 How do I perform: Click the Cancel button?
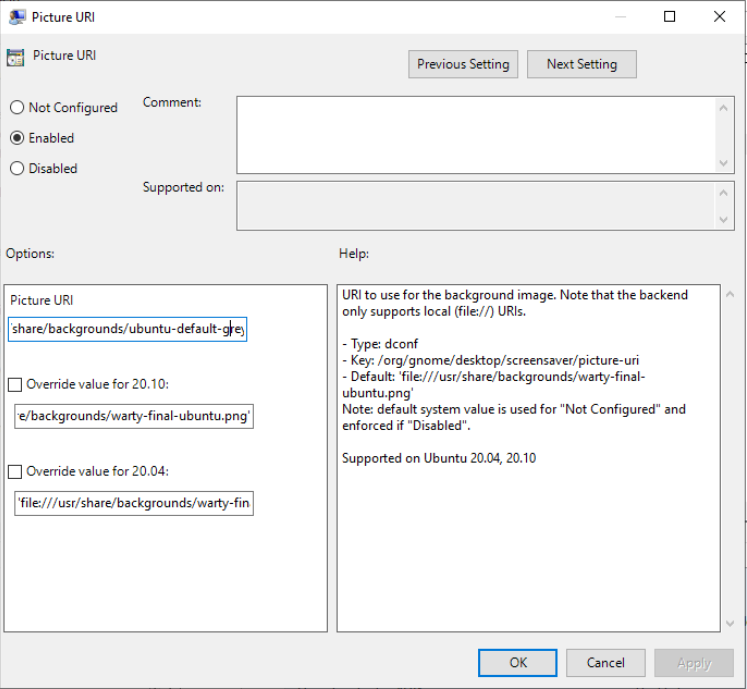pos(606,663)
